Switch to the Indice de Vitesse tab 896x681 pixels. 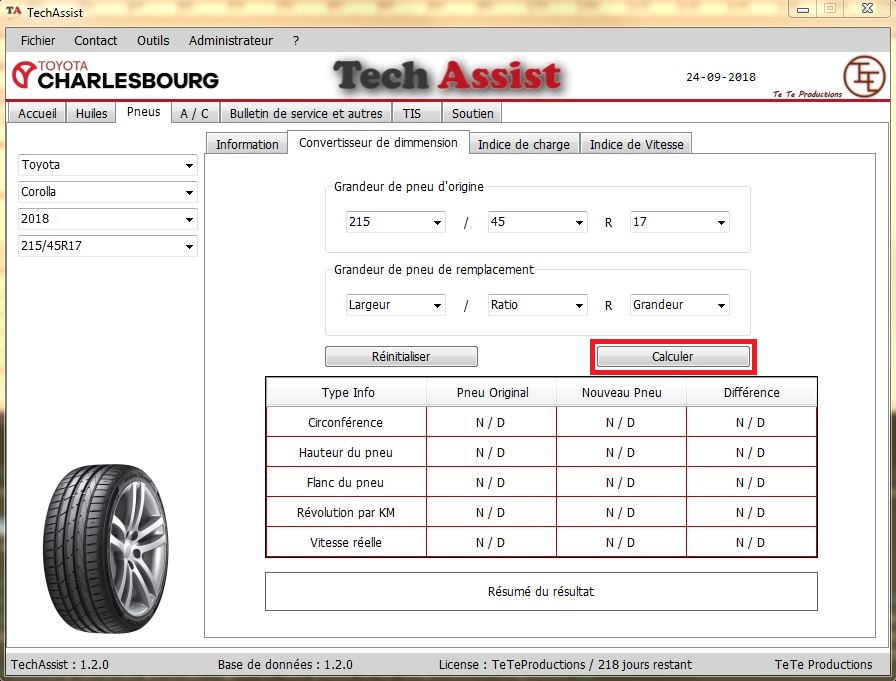[636, 144]
